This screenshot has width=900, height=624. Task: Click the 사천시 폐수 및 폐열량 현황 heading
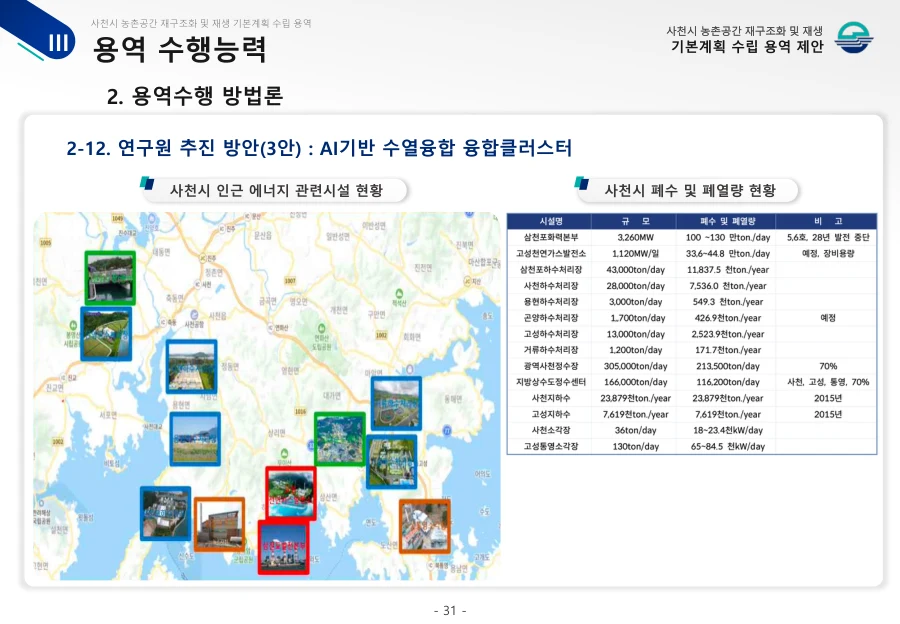point(689,191)
